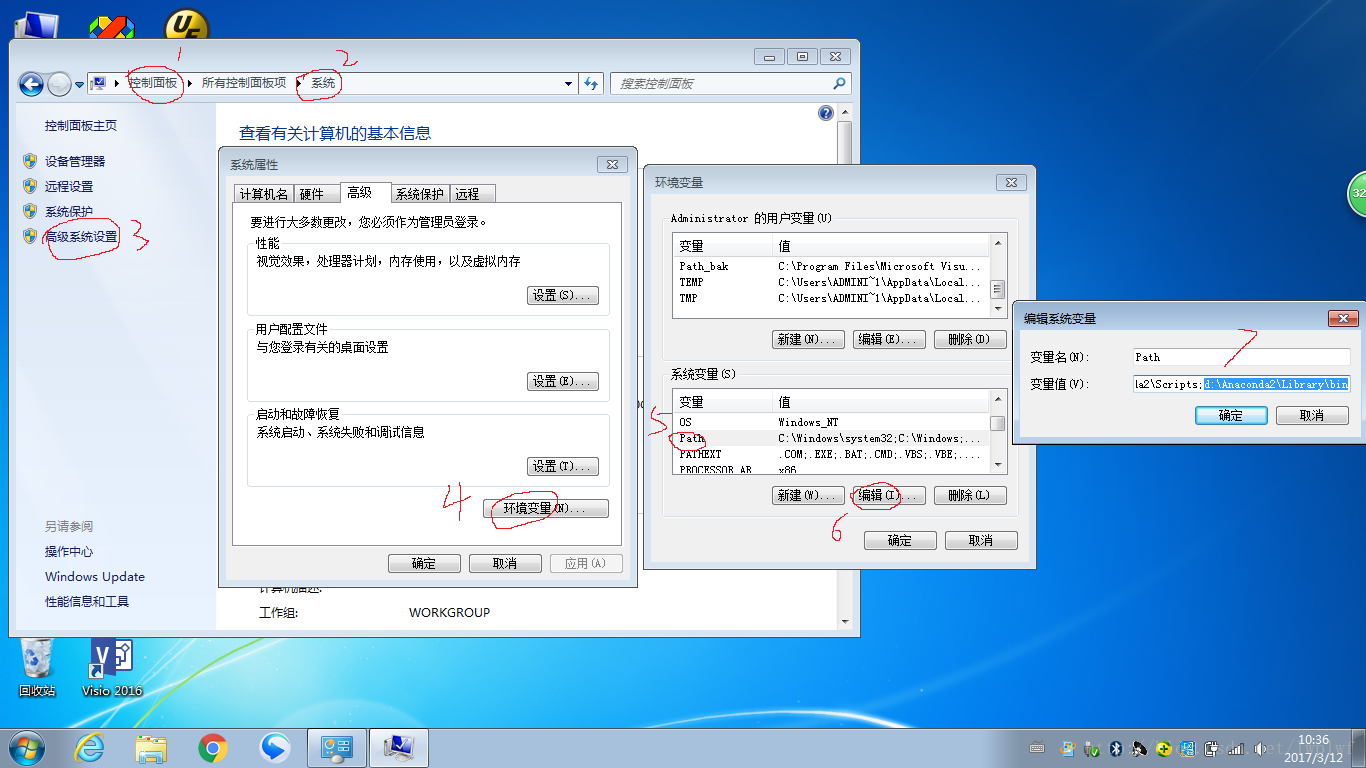The width and height of the screenshot is (1366, 768).
Task: Open the Windows Update link in sidebar
Action: pos(94,576)
